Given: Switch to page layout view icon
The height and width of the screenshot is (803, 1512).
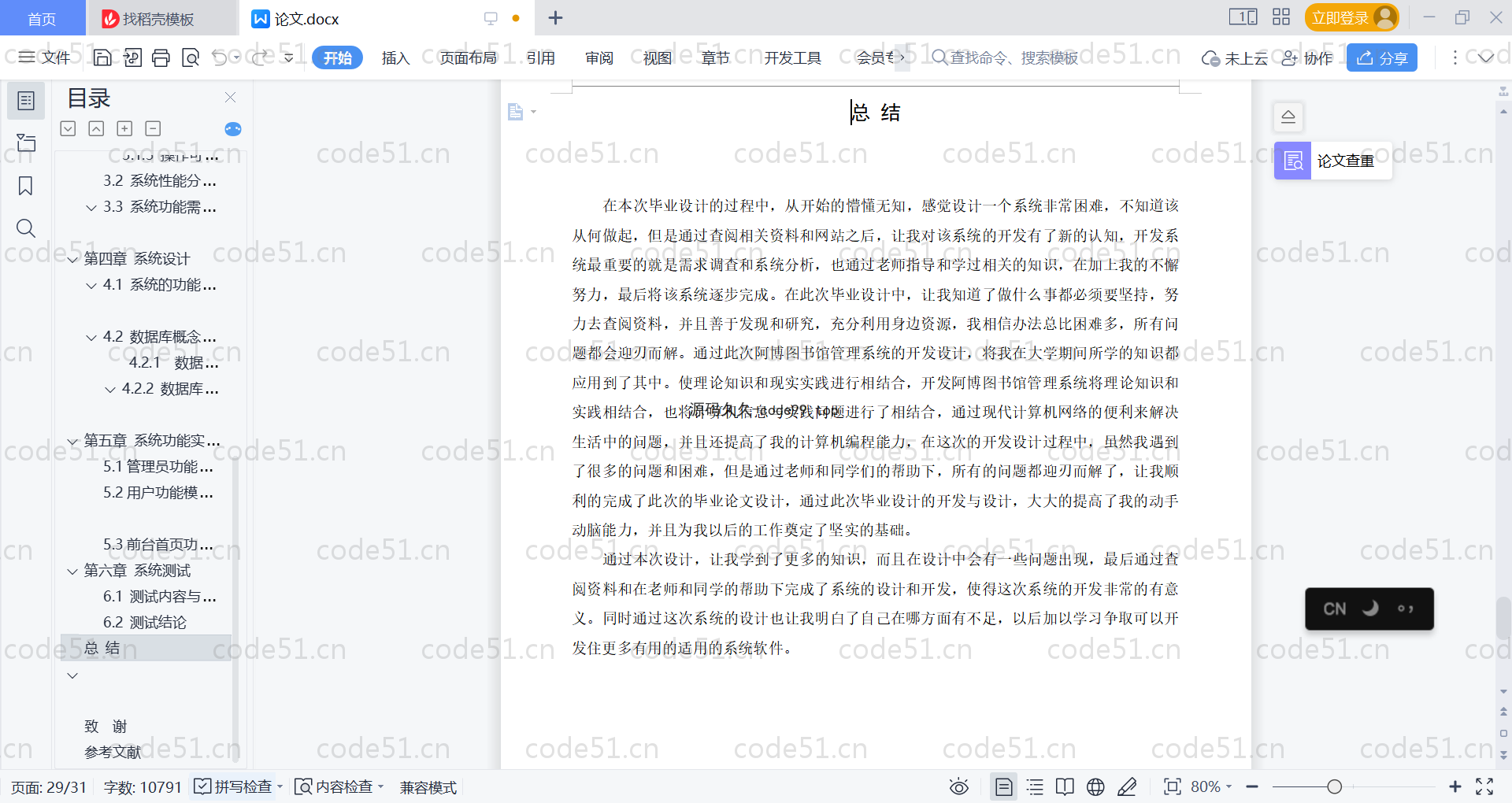Looking at the screenshot, I should pyautogui.click(x=1004, y=786).
